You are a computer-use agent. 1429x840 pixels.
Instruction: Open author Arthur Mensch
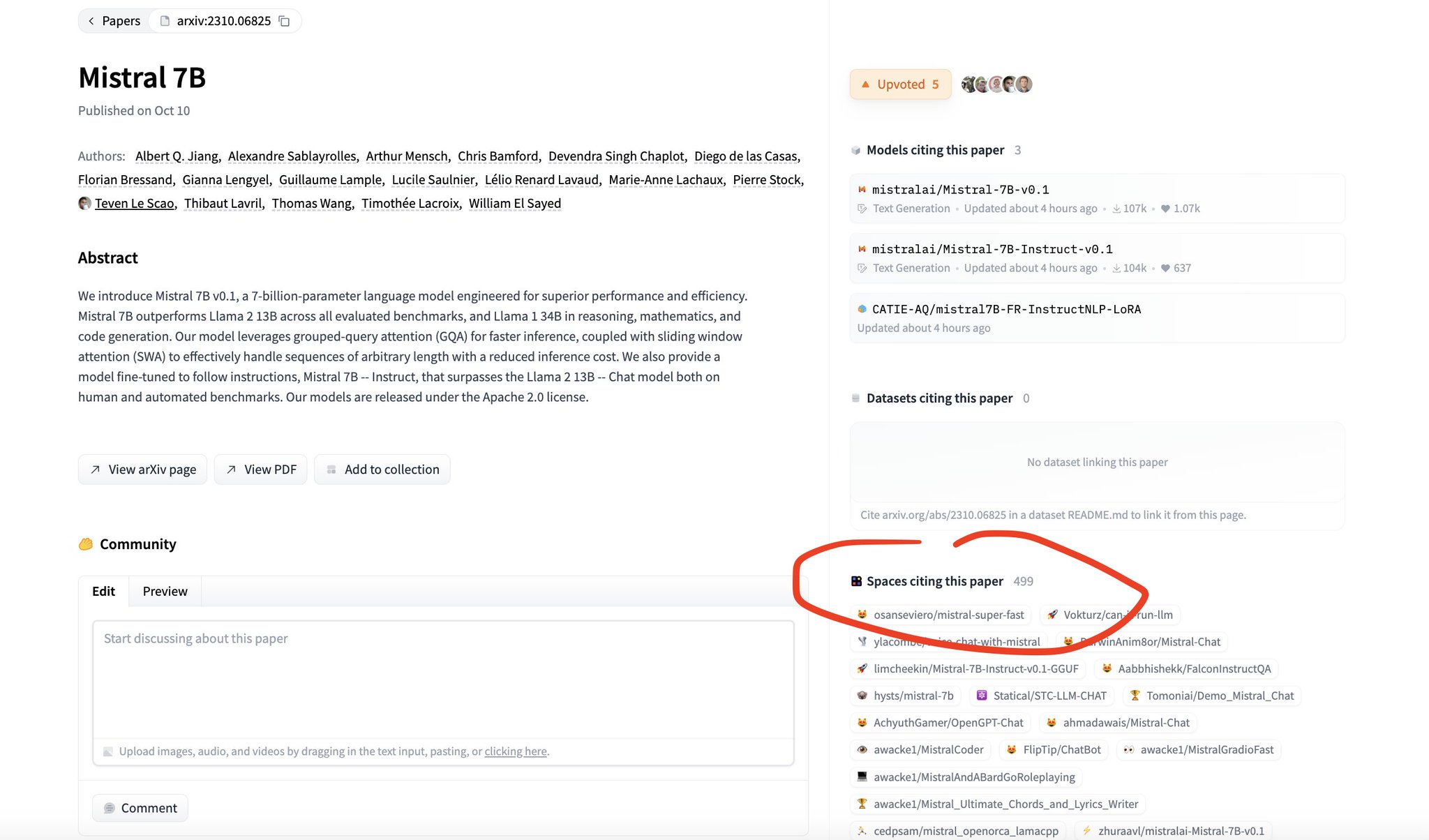[407, 156]
